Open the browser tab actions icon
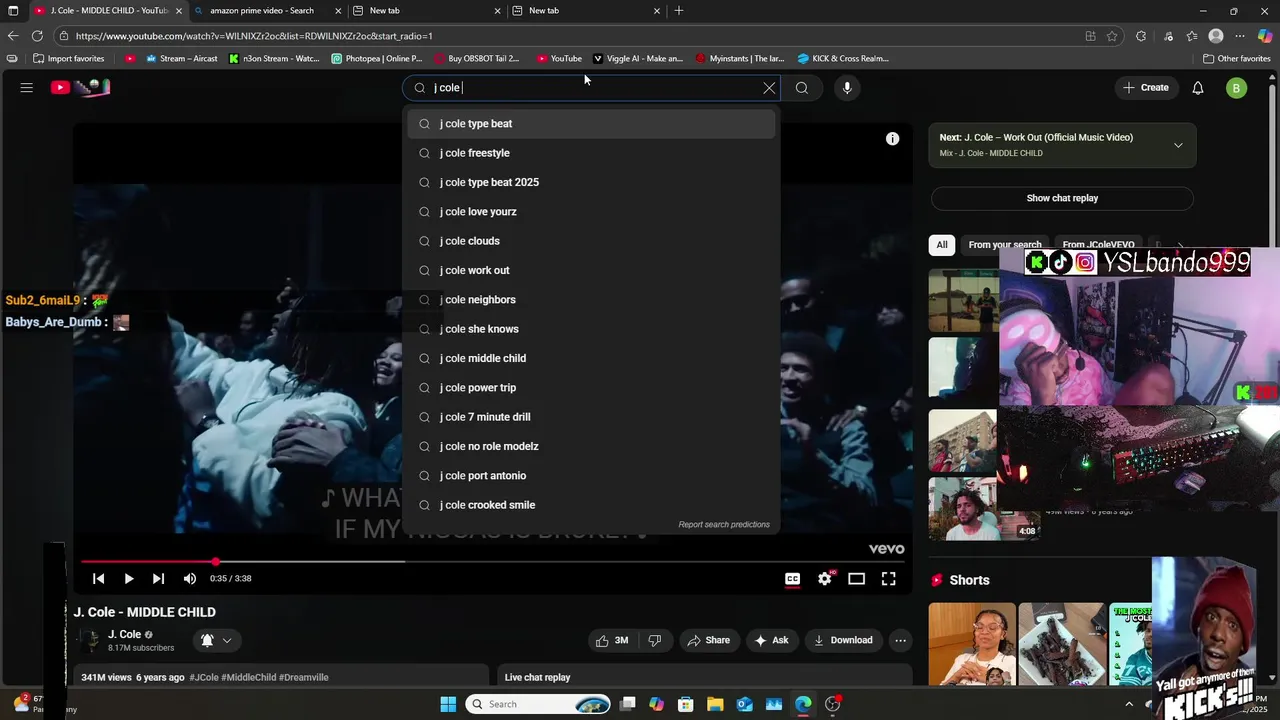This screenshot has height=720, width=1280. [13, 10]
